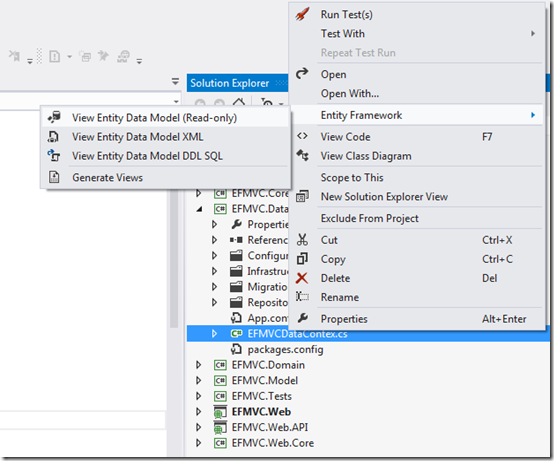Screen dimensions: 554x461
Task: Select Run Test(s) from context menu
Action: 346,14
